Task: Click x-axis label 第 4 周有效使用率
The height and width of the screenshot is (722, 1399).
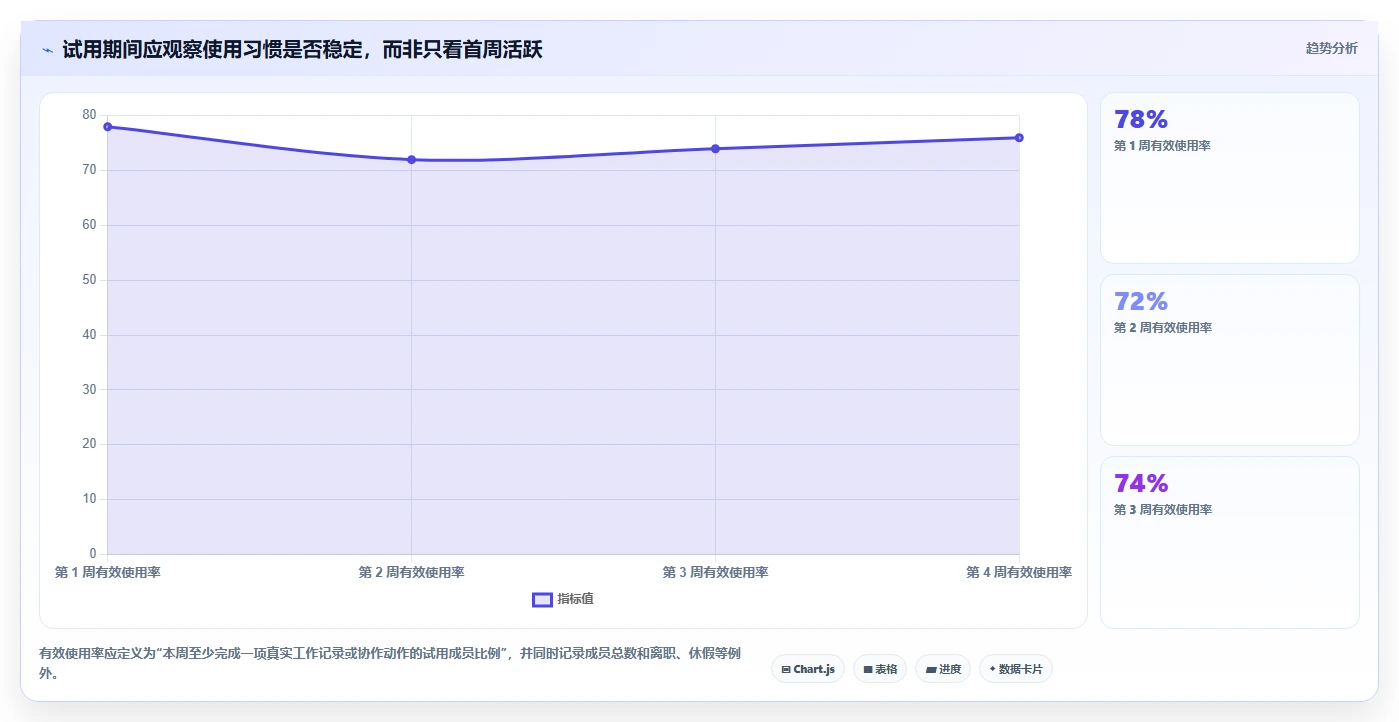Action: [1019, 573]
